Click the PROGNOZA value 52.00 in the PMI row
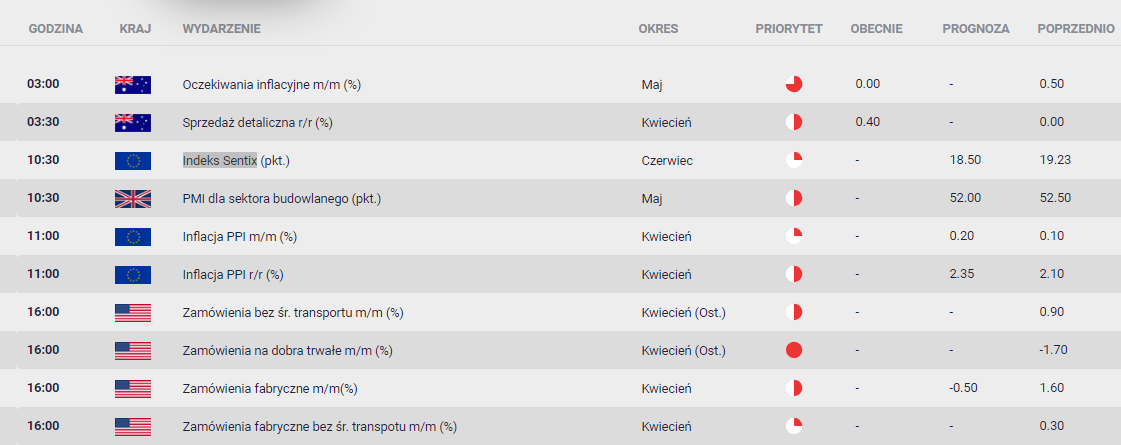The height and width of the screenshot is (445, 1121). 962,198
